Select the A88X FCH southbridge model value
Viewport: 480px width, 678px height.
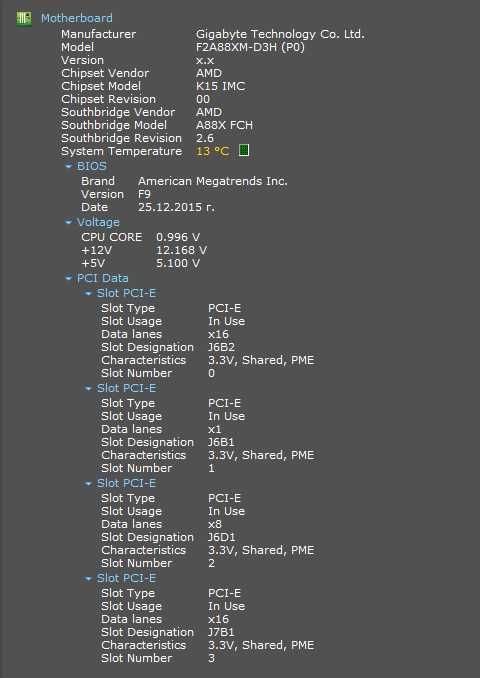click(x=224, y=125)
